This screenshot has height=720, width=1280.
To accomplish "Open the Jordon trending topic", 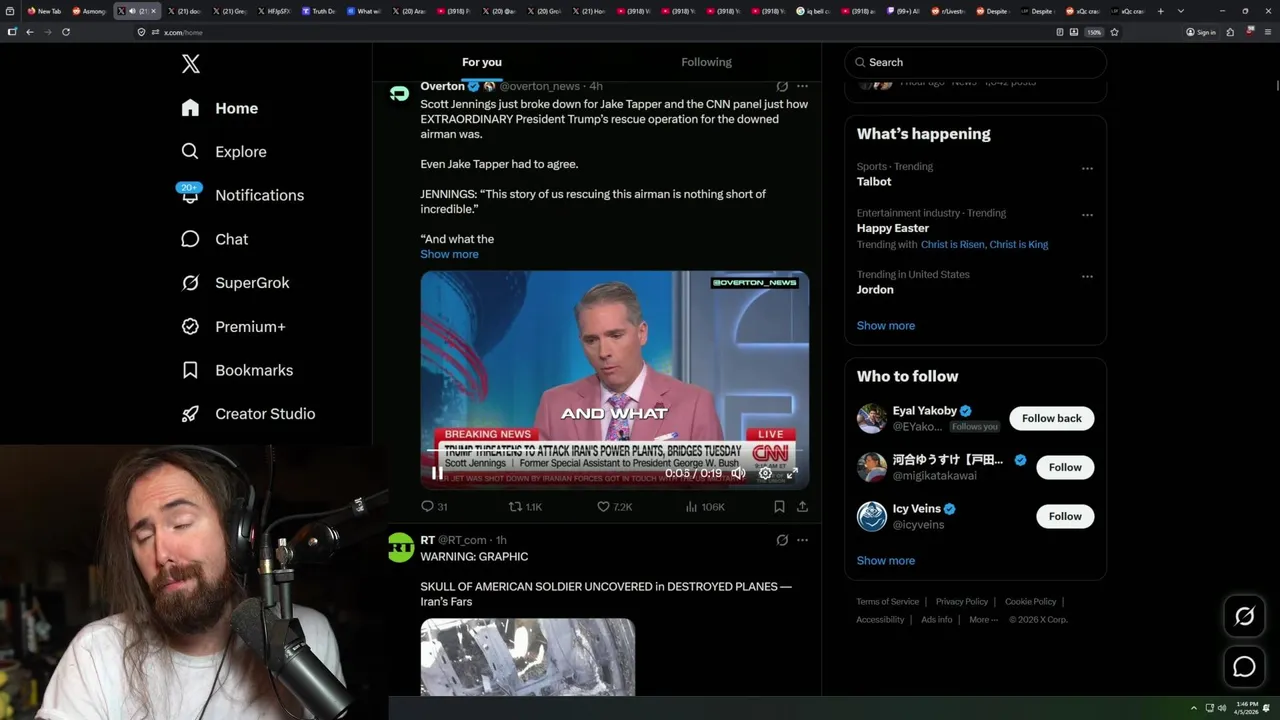I will click(x=875, y=290).
